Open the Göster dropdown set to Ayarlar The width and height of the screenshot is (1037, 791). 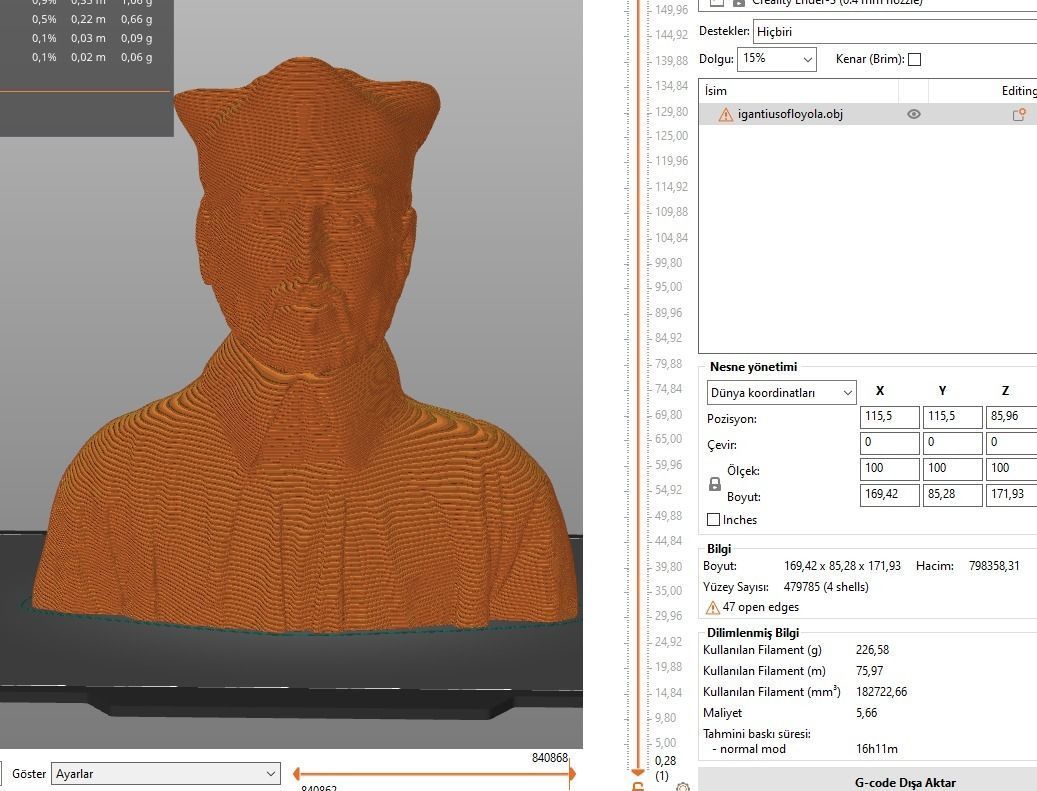tap(165, 774)
